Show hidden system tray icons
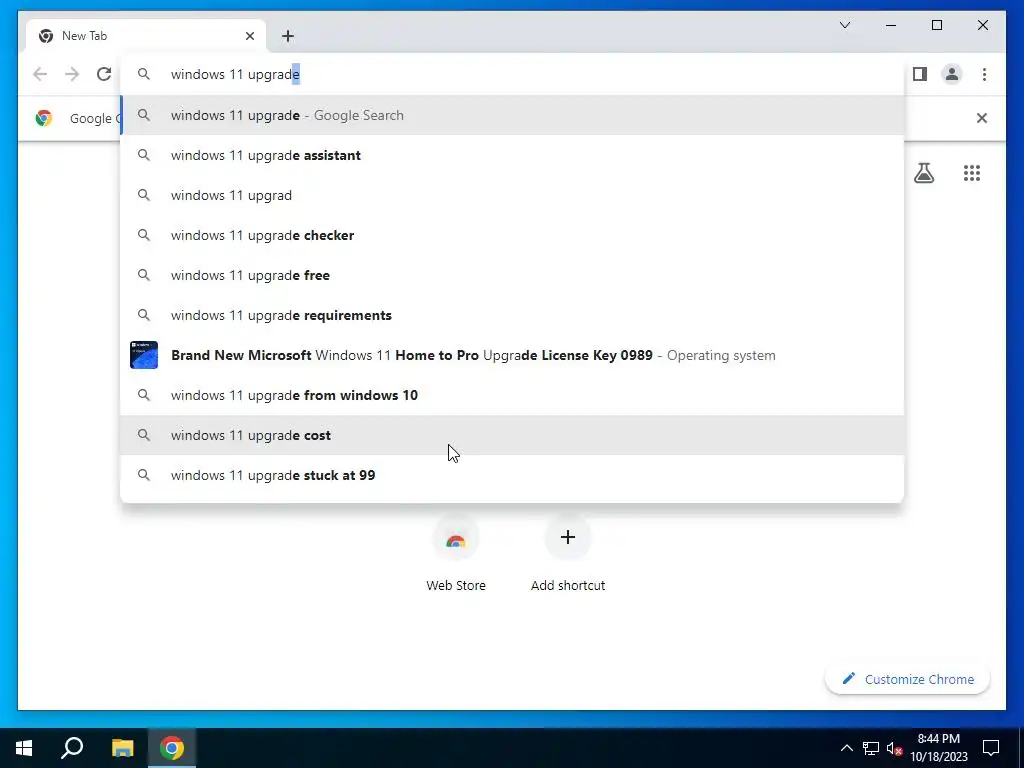The height and width of the screenshot is (768, 1024). coord(846,748)
